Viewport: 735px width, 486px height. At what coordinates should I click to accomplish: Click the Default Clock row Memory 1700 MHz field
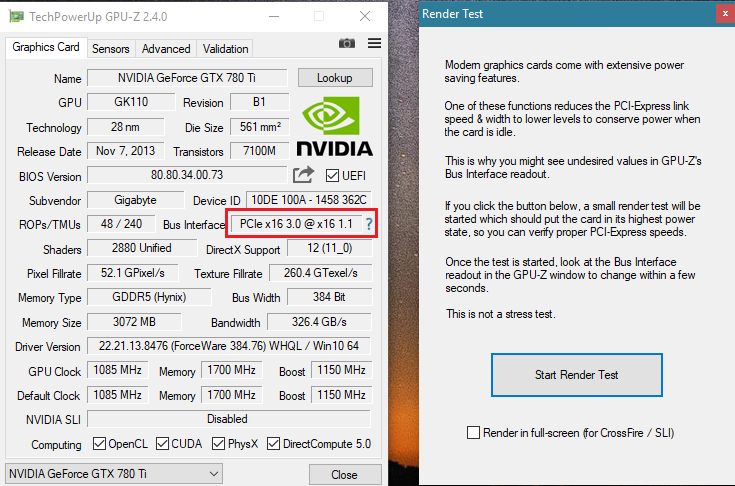[x=232, y=395]
